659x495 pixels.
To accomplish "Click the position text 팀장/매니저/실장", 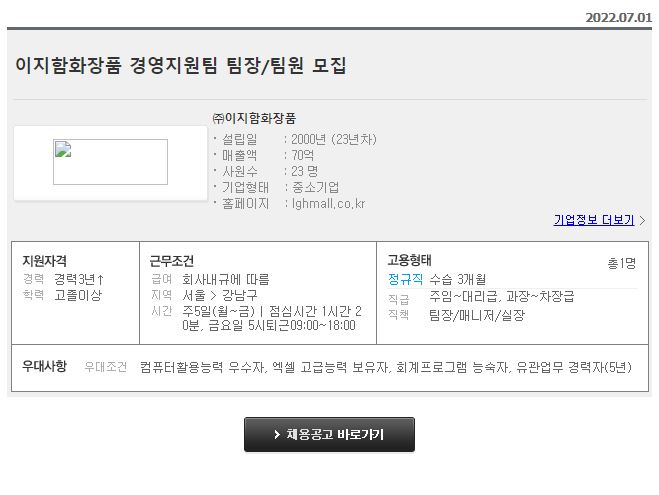I will [x=477, y=315].
